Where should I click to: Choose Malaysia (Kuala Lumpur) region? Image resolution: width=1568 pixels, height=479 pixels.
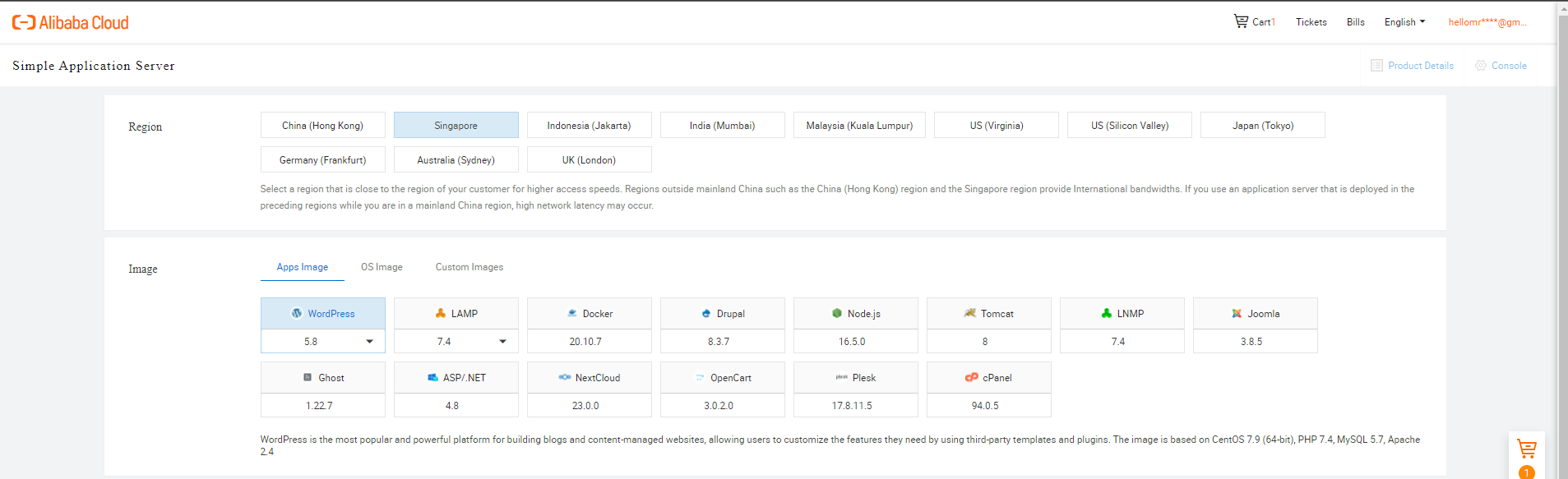point(859,125)
